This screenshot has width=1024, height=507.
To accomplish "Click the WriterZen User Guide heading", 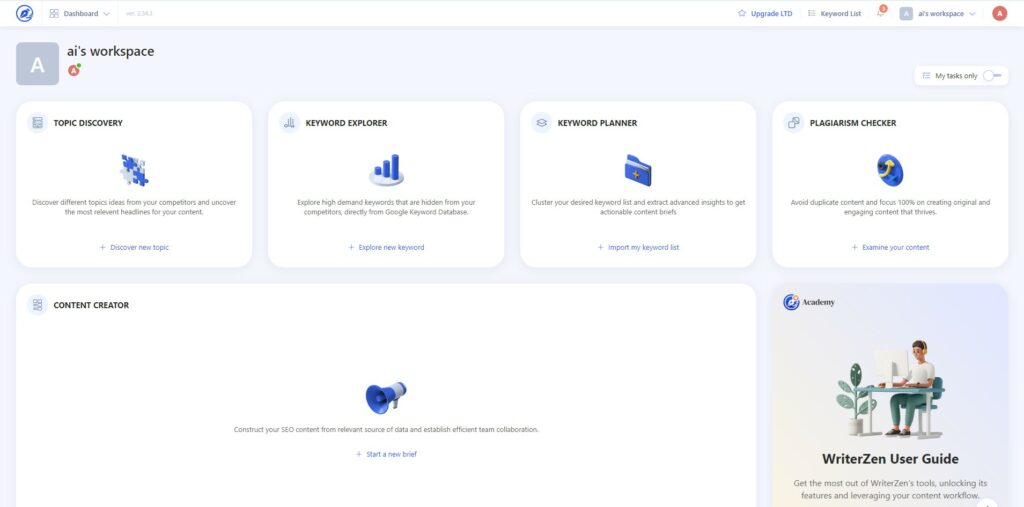I will (890, 459).
